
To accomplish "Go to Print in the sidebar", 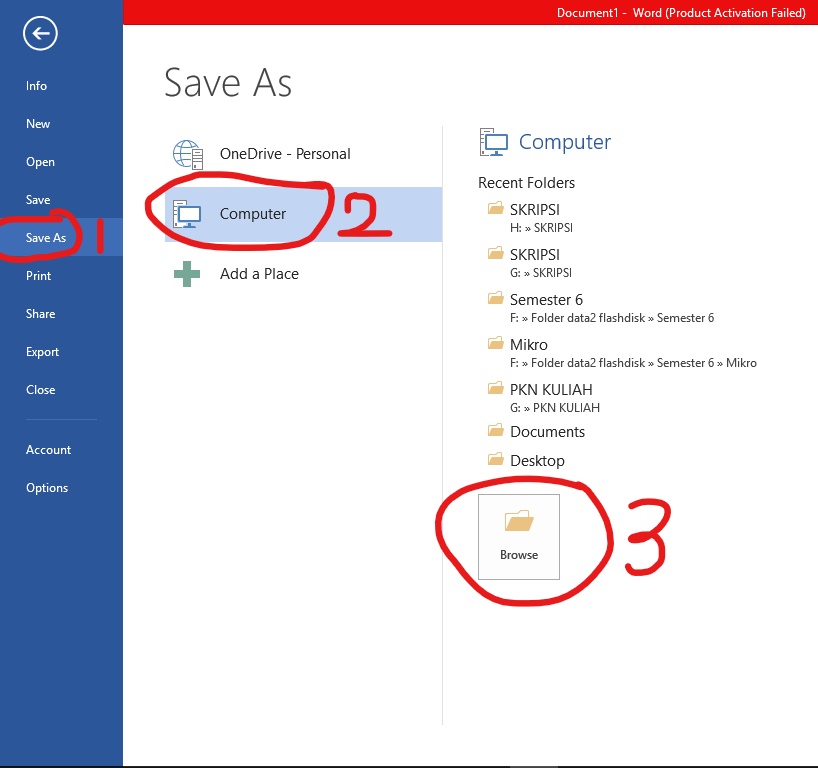I will pos(38,275).
